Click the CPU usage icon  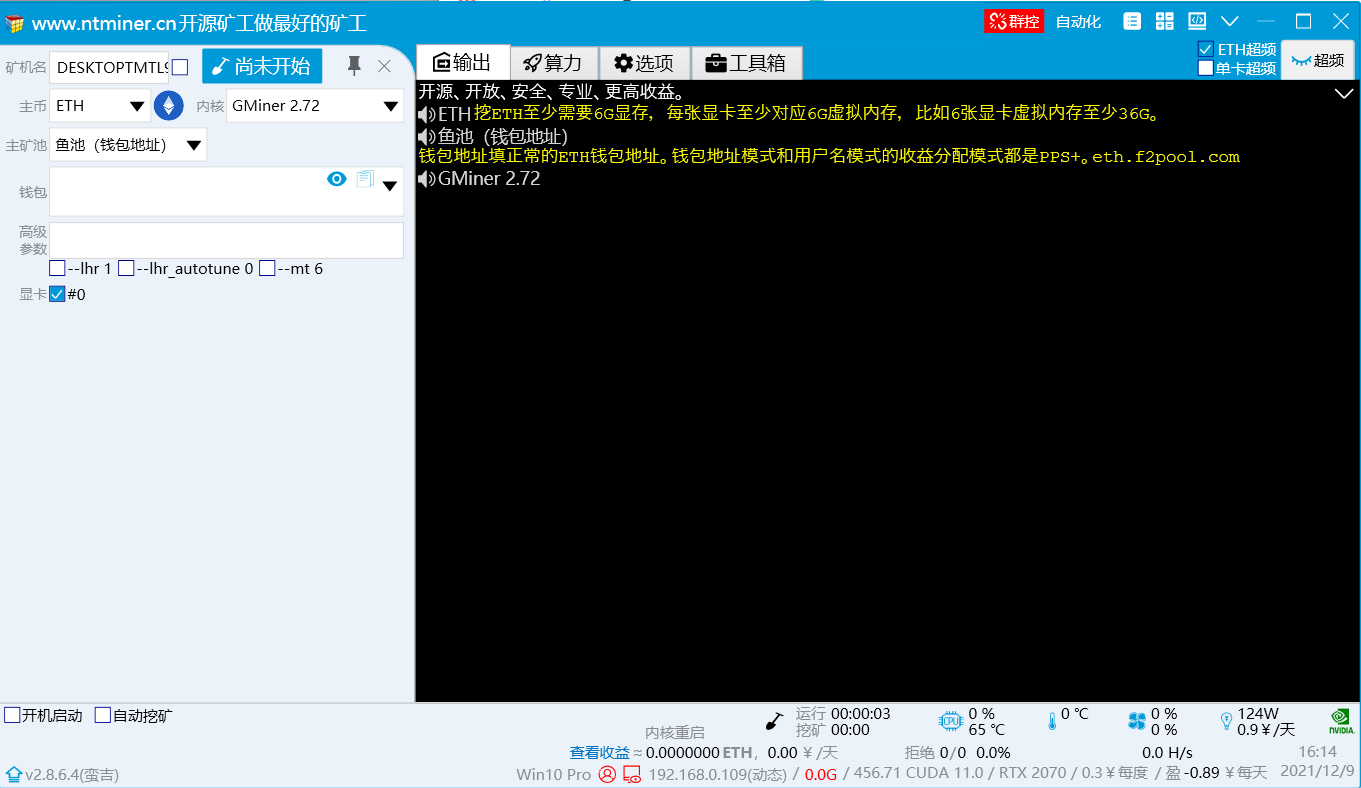pyautogui.click(x=950, y=721)
